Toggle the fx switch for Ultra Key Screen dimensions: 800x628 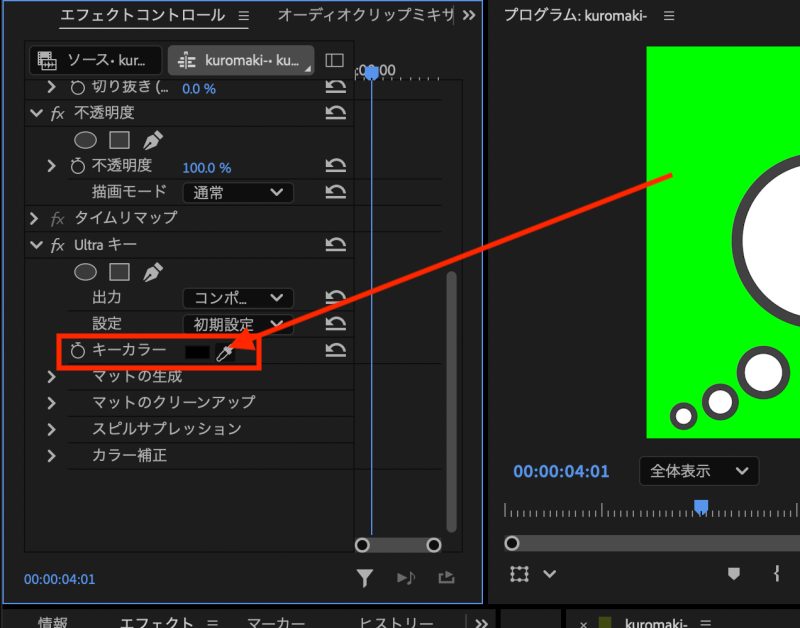point(58,245)
